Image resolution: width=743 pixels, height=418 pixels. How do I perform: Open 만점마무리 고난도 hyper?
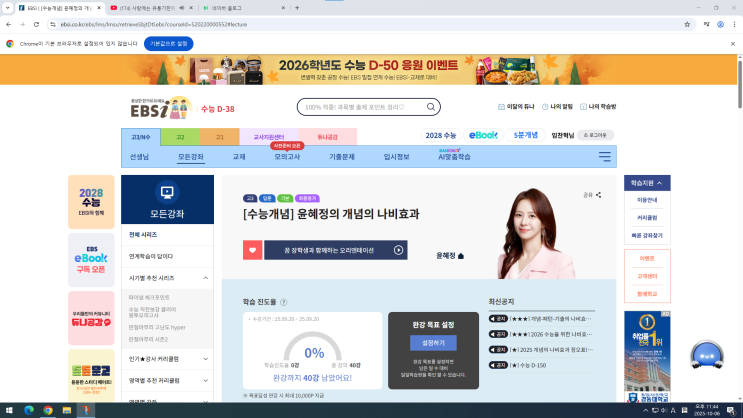pyautogui.click(x=157, y=327)
